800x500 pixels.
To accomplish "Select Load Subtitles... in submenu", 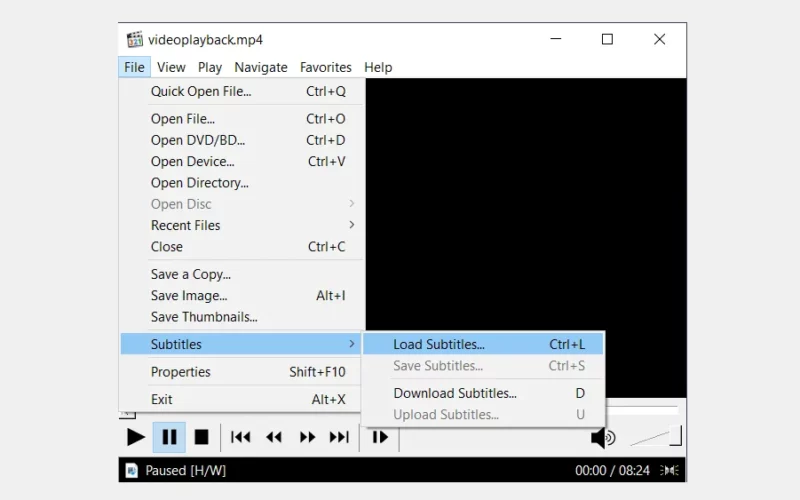I will pyautogui.click(x=483, y=344).
